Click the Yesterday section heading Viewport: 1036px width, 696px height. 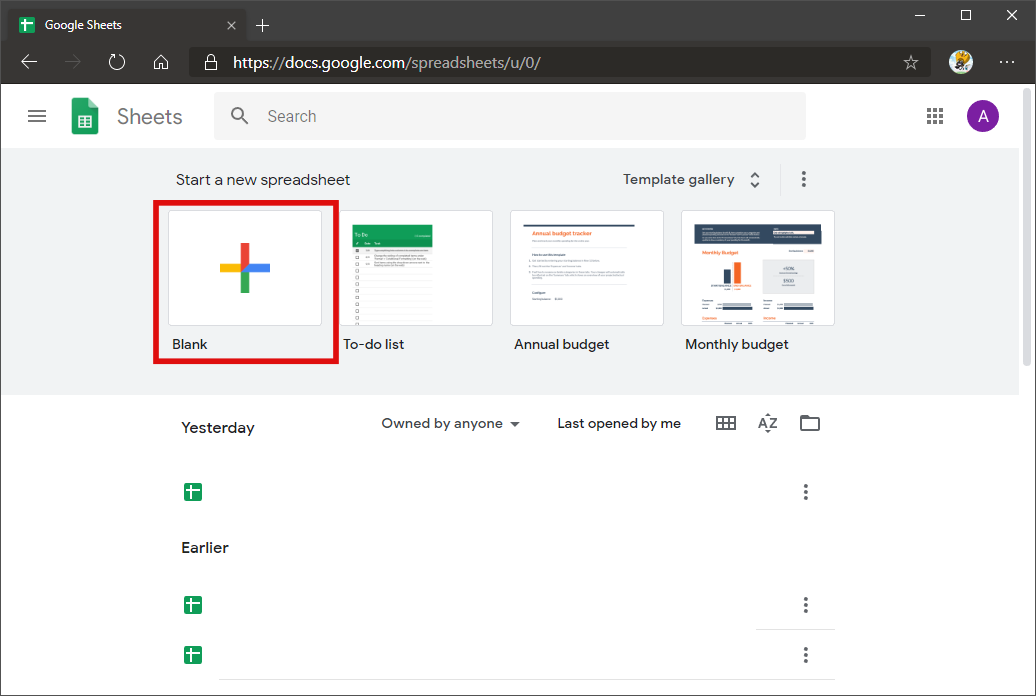click(218, 428)
